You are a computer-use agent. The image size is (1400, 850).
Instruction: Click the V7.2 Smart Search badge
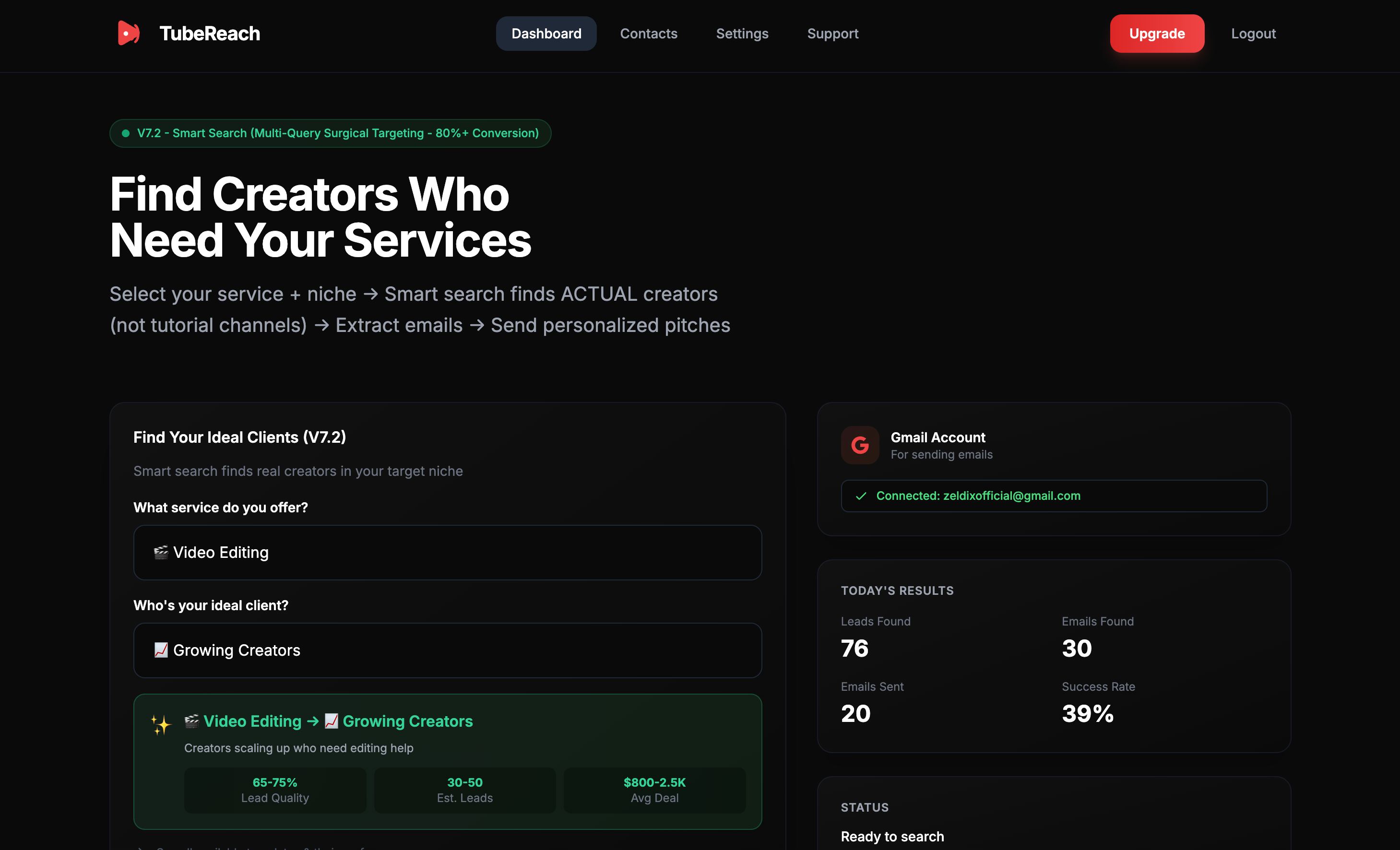[330, 133]
